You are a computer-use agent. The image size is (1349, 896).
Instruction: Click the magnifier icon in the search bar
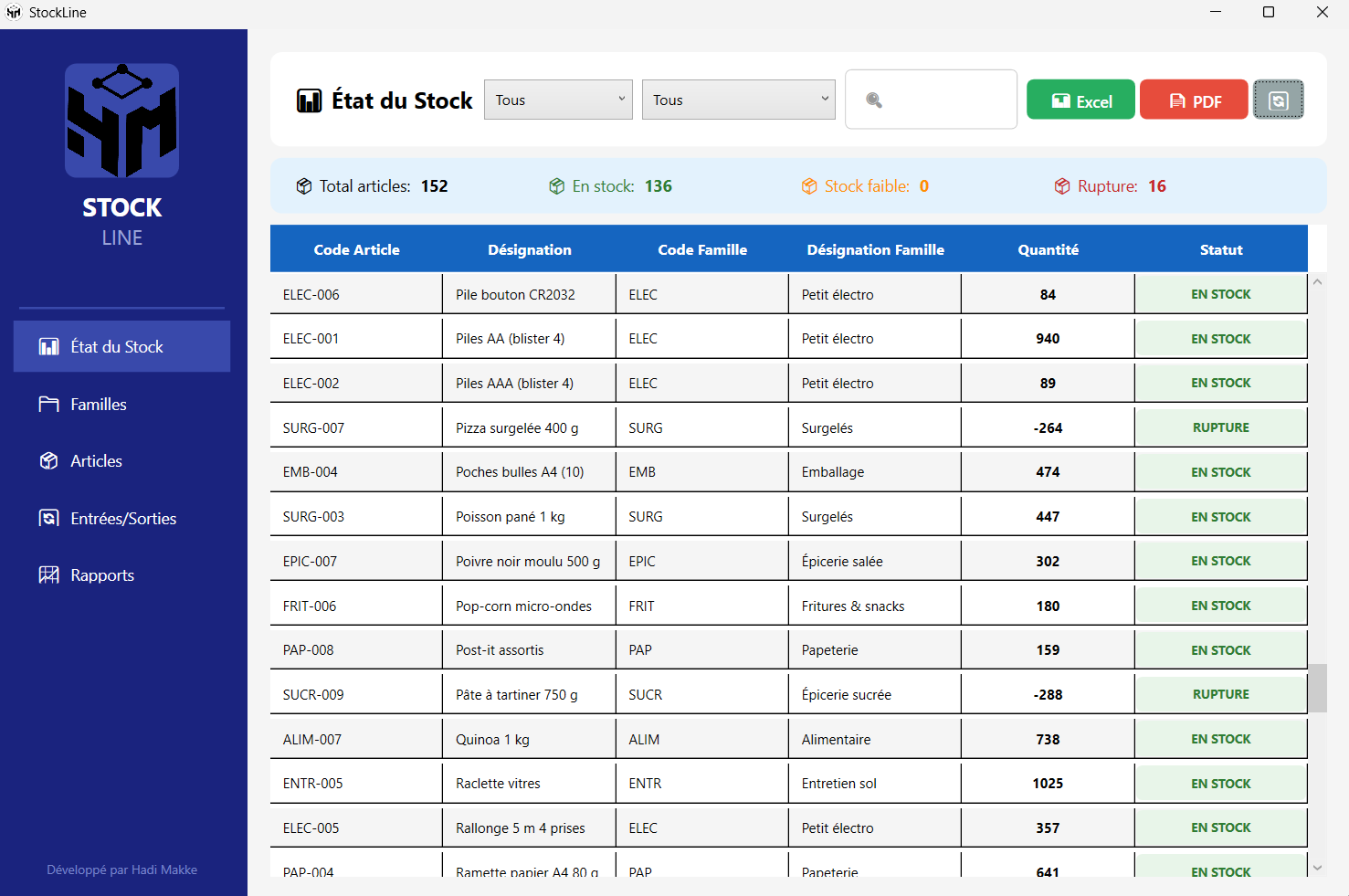874,99
